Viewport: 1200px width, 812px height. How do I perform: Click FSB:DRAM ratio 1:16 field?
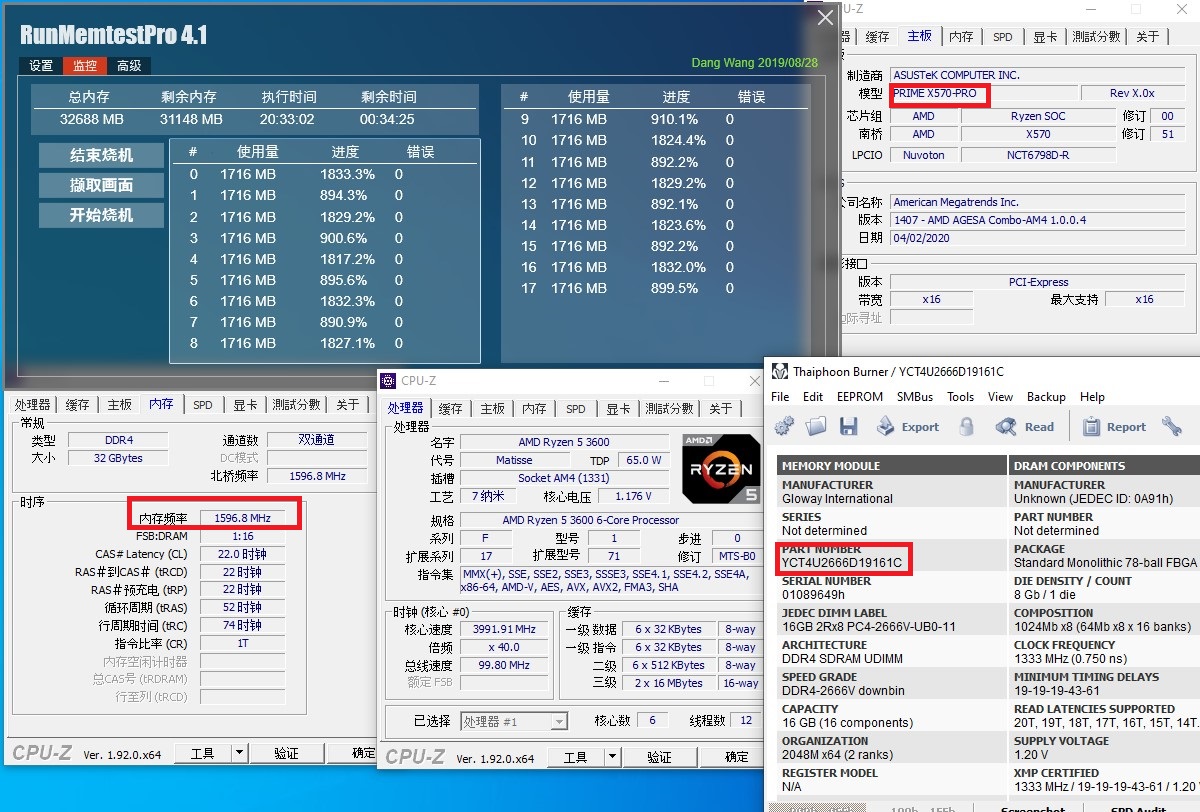(x=243, y=535)
